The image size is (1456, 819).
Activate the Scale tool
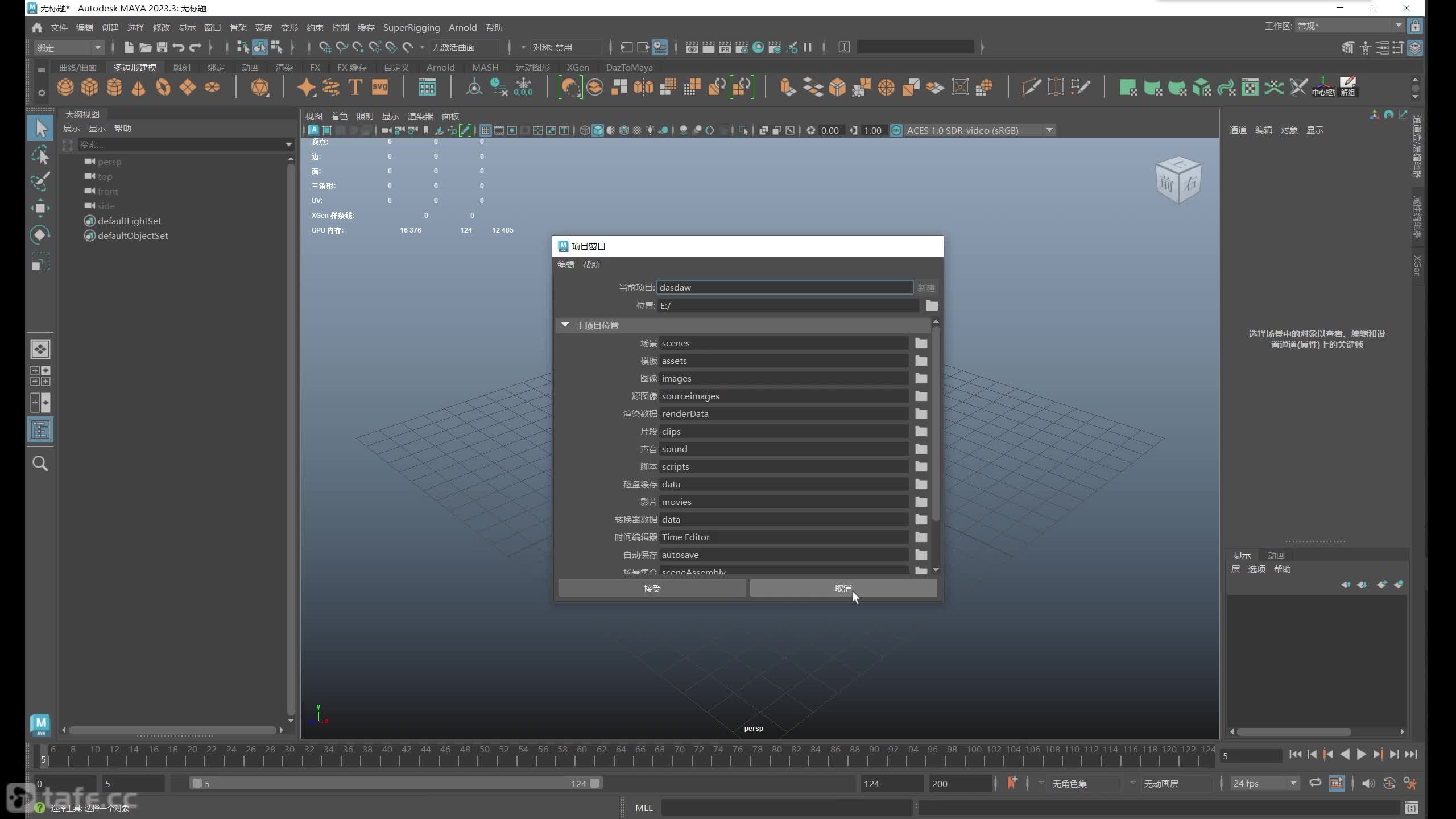40,262
